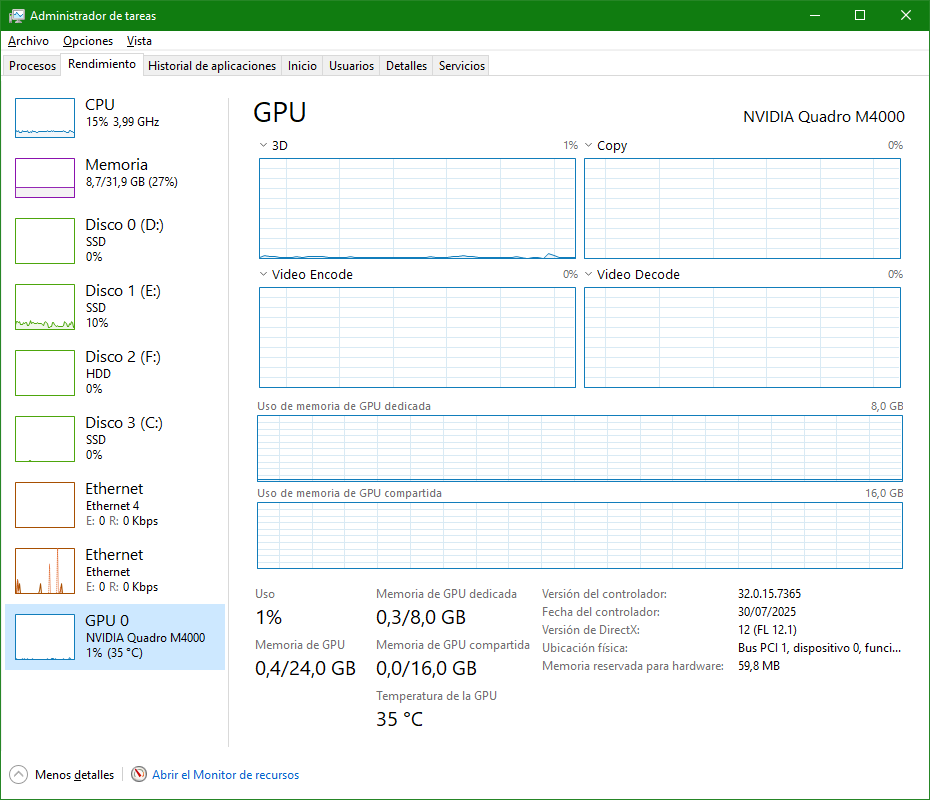Click the Task Manager app icon in title bar
Viewport: 930px width, 800px height.
click(17, 16)
